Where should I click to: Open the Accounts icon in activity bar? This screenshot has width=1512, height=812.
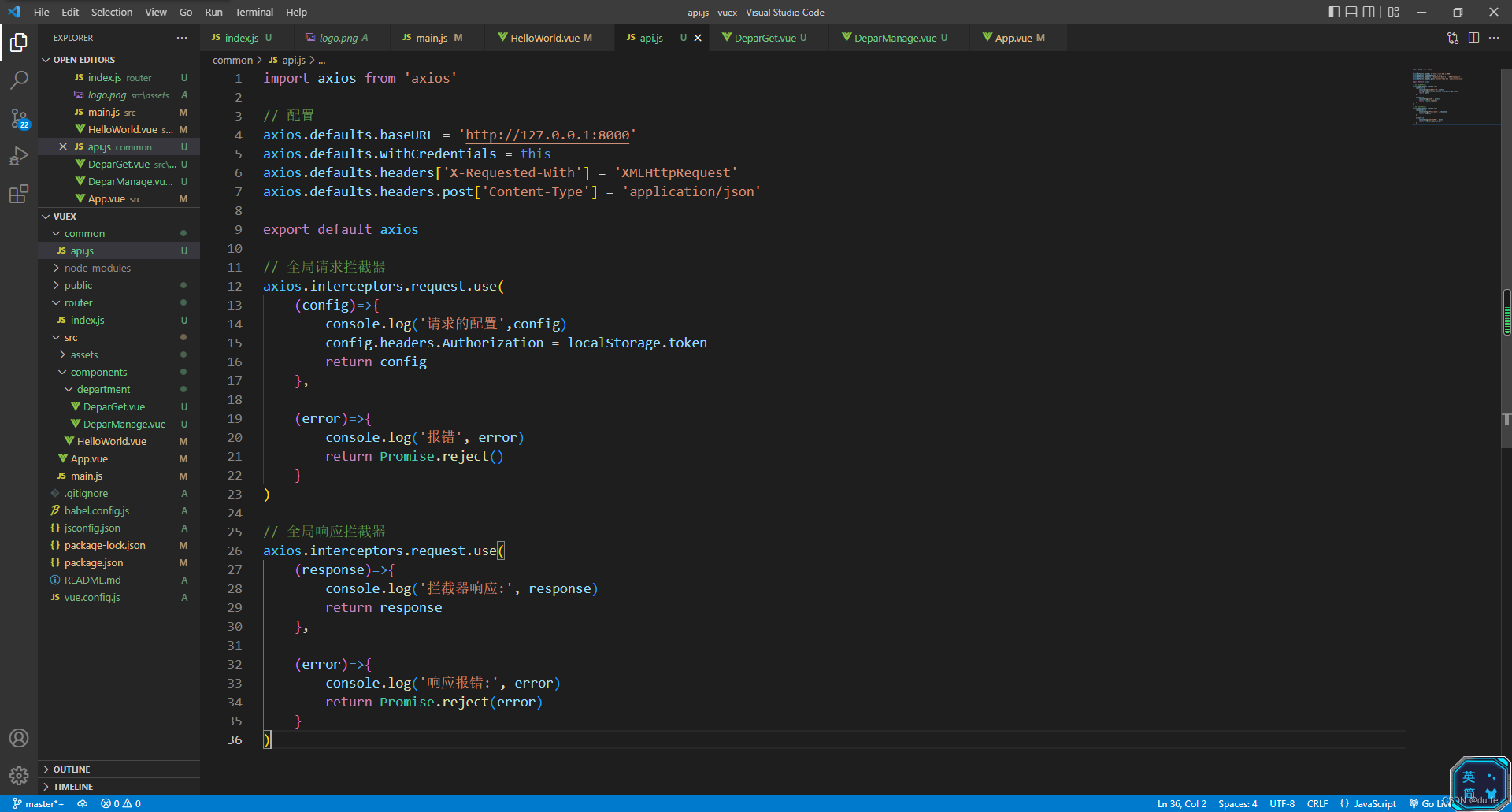pyautogui.click(x=19, y=738)
